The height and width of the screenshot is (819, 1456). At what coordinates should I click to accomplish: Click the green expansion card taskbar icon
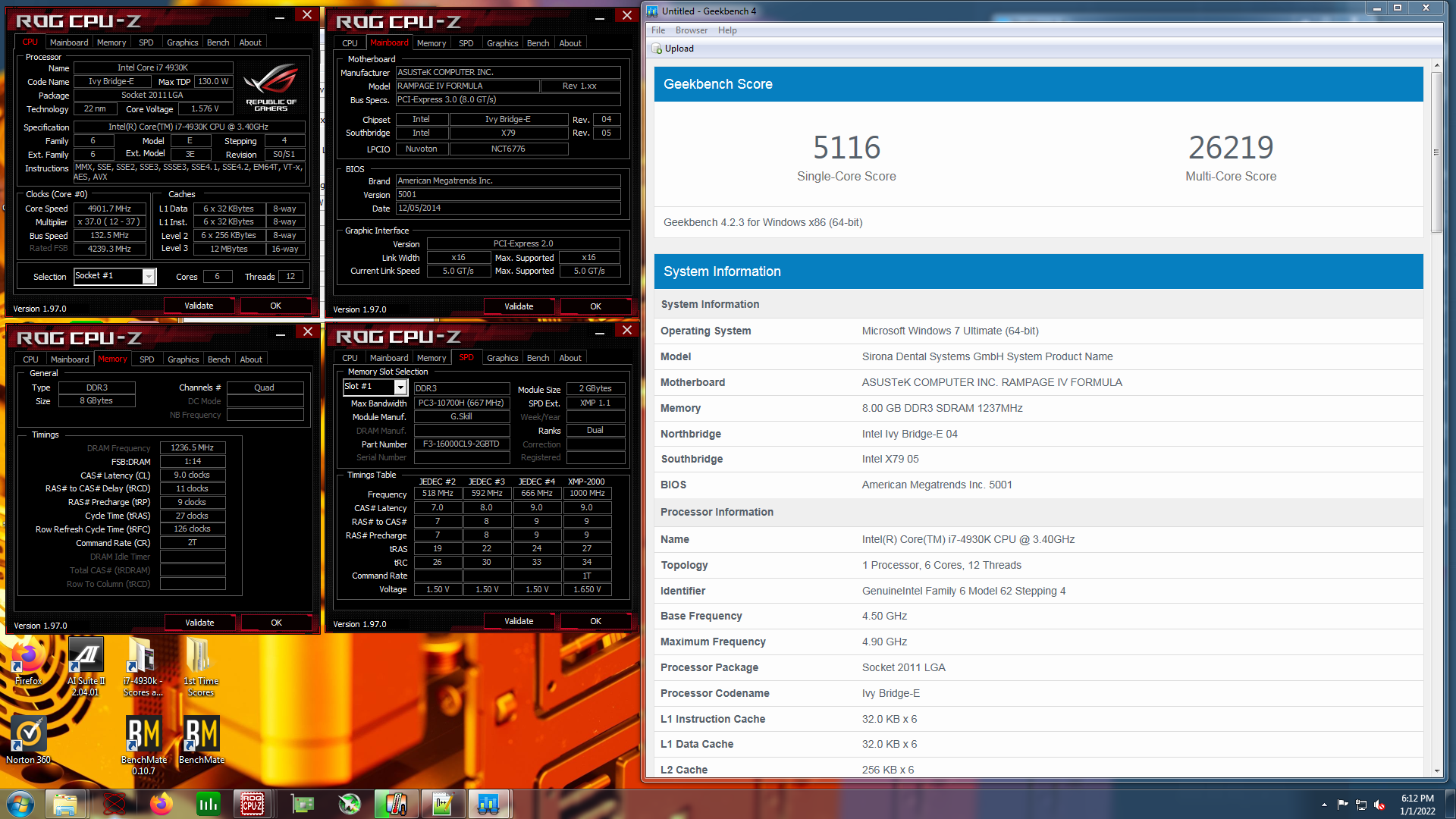point(303,803)
